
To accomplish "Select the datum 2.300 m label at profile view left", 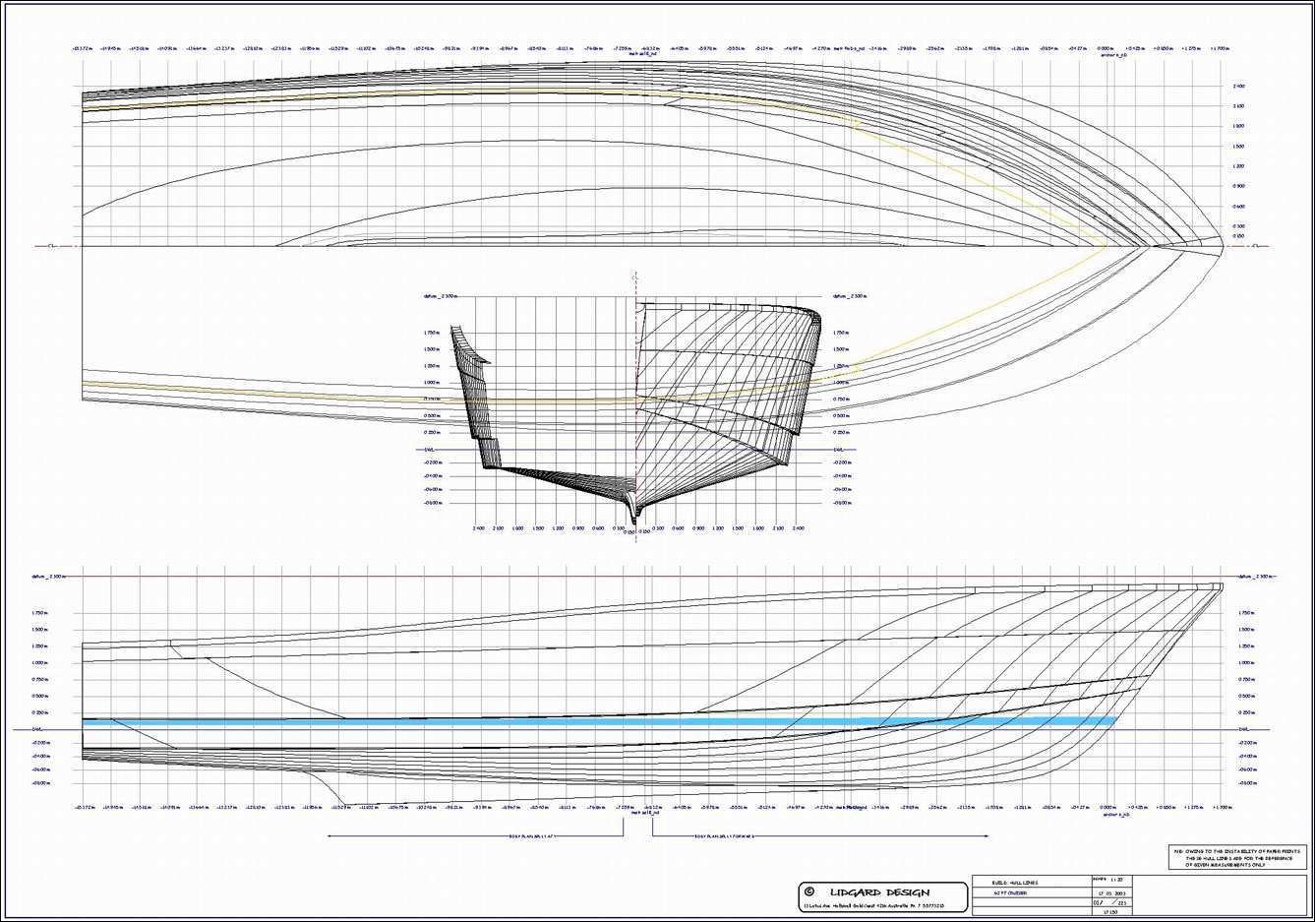I will click(47, 577).
